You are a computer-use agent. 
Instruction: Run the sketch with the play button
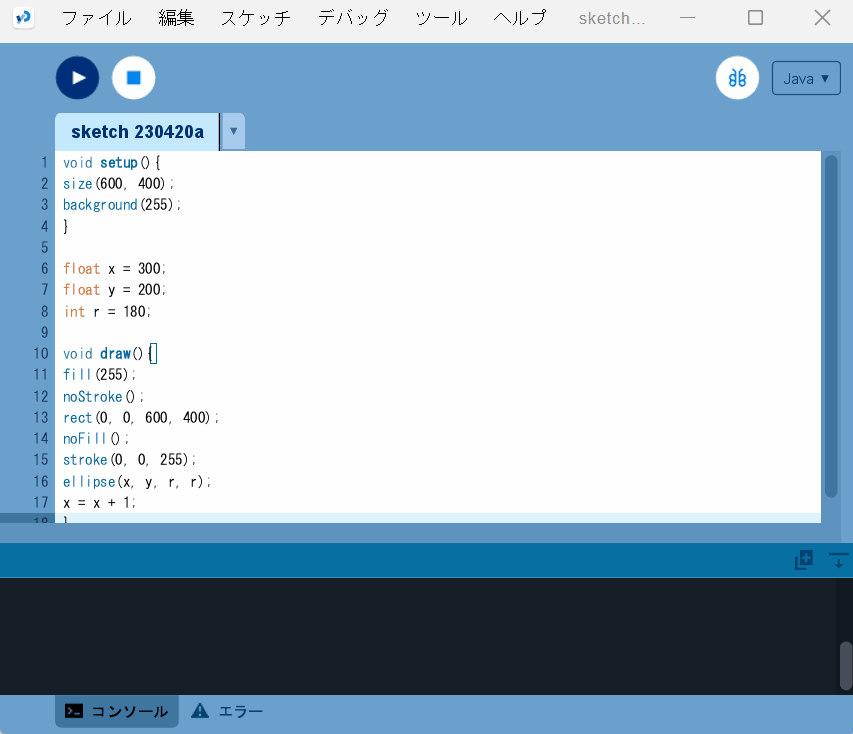(77, 78)
